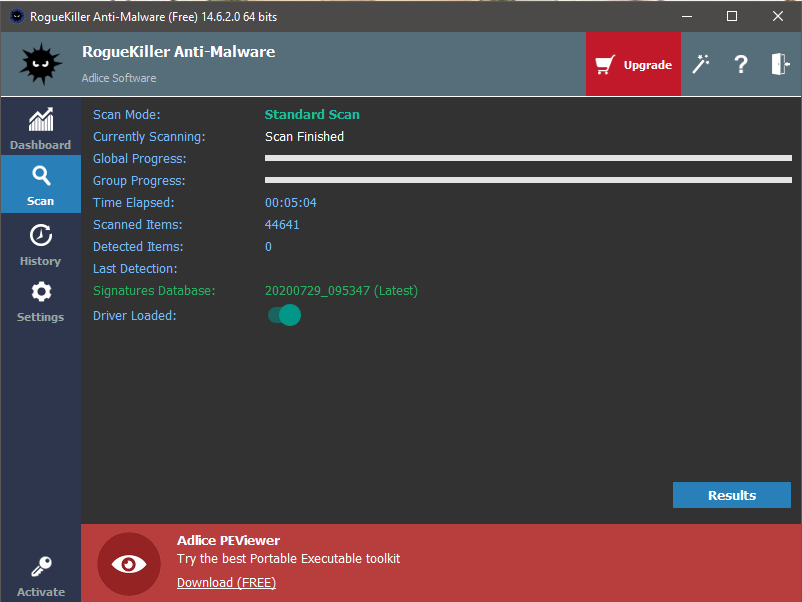Image resolution: width=802 pixels, height=602 pixels.
Task: Click the elapsed time 00:05:04
Action: (x=291, y=203)
